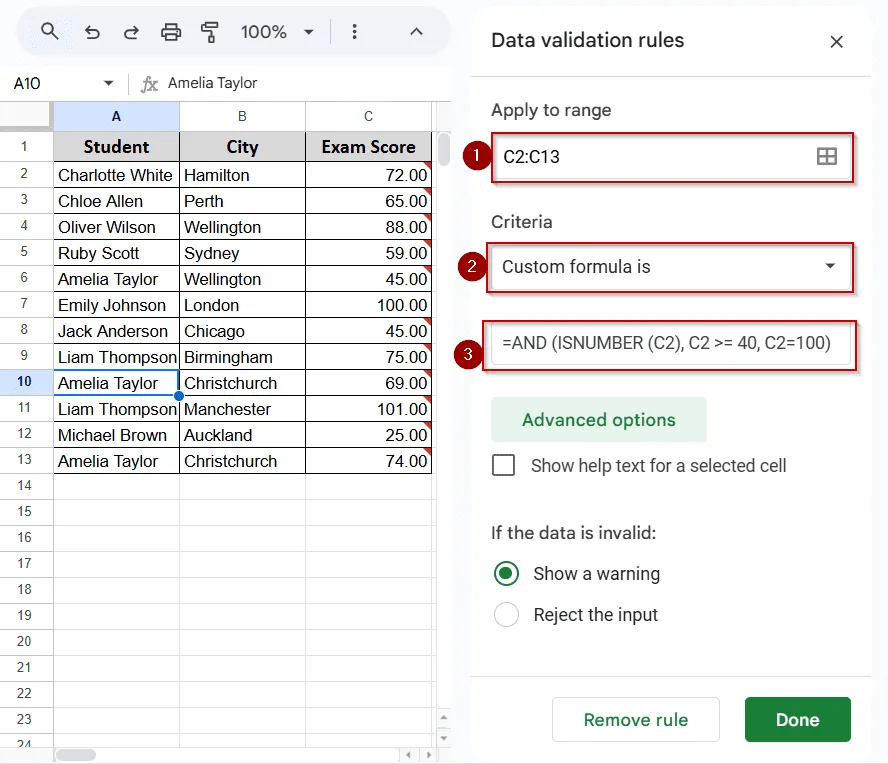Click the scroll up arrow at bottom right
Image resolution: width=888 pixels, height=764 pixels.
coord(444,718)
